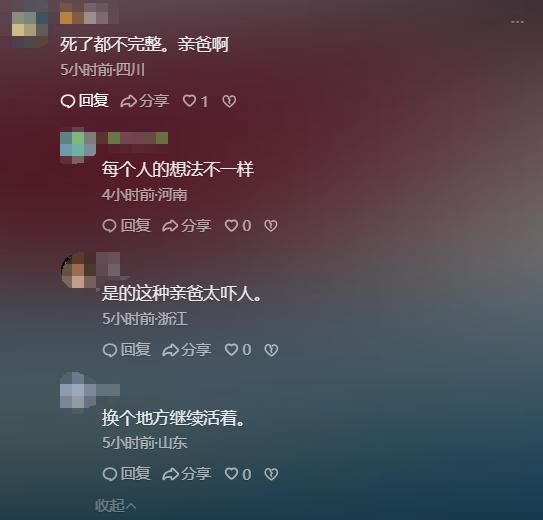Dislike the Shandong reply comment
Viewport: 543px width, 520px height.
coord(271,474)
